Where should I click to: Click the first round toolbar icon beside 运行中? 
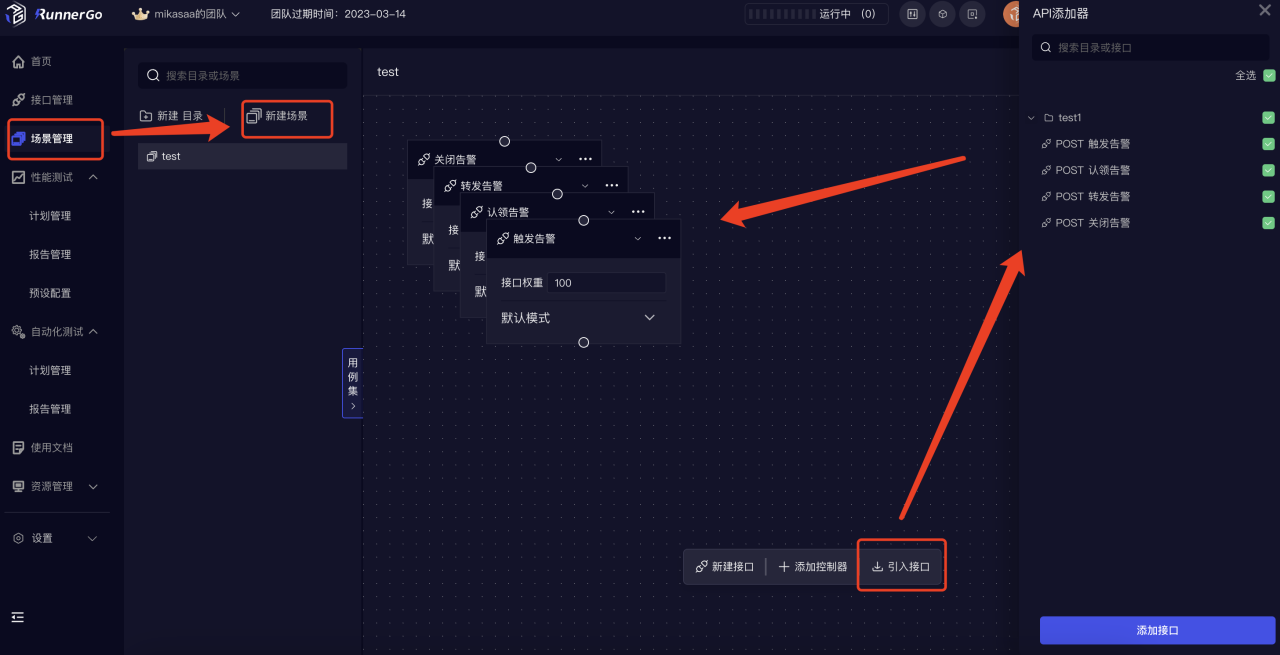(x=911, y=14)
